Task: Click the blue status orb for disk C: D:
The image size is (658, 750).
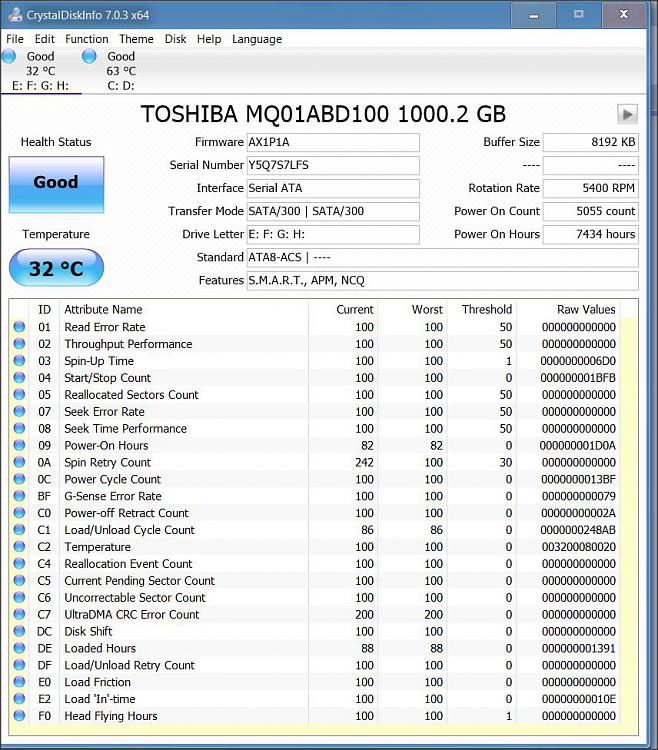Action: click(89, 56)
